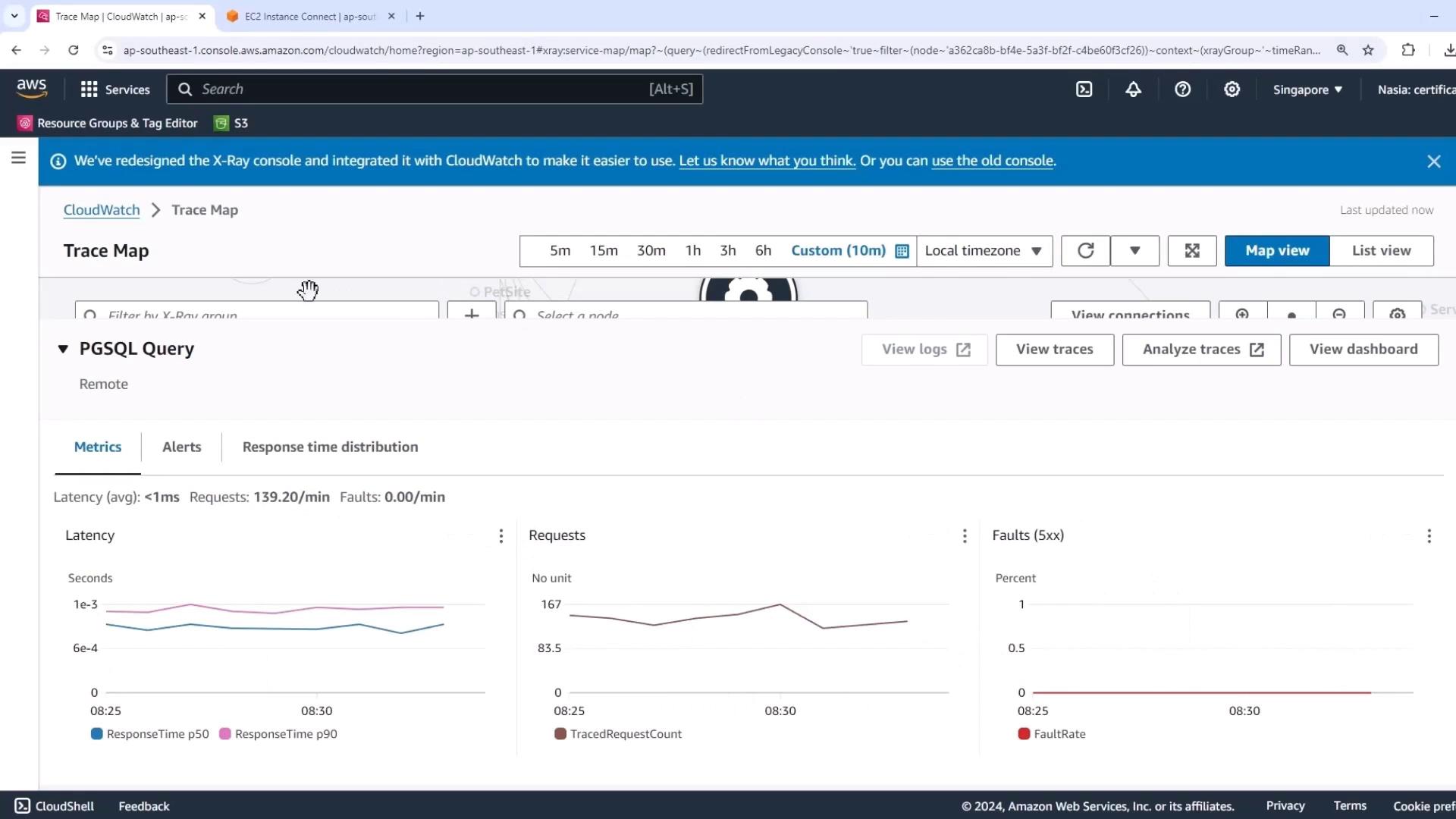Click View traces button
Image resolution: width=1456 pixels, height=819 pixels.
(x=1054, y=350)
